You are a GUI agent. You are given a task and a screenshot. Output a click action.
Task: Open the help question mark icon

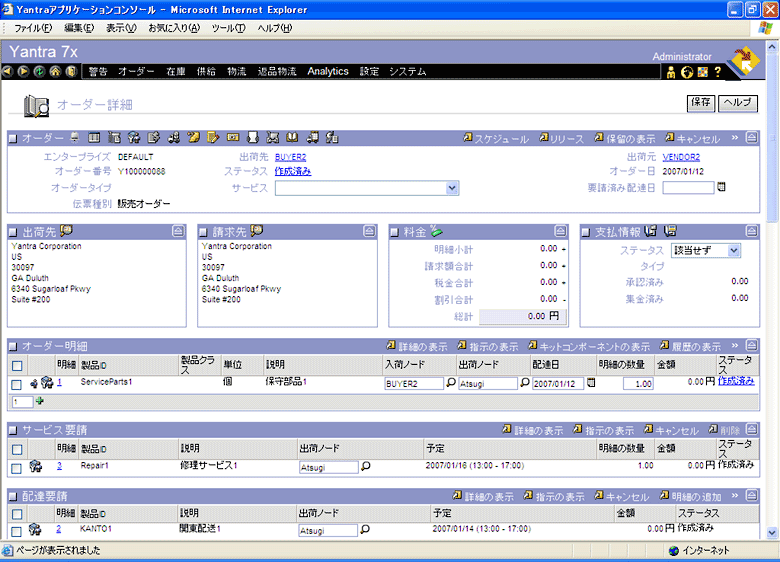coord(717,72)
